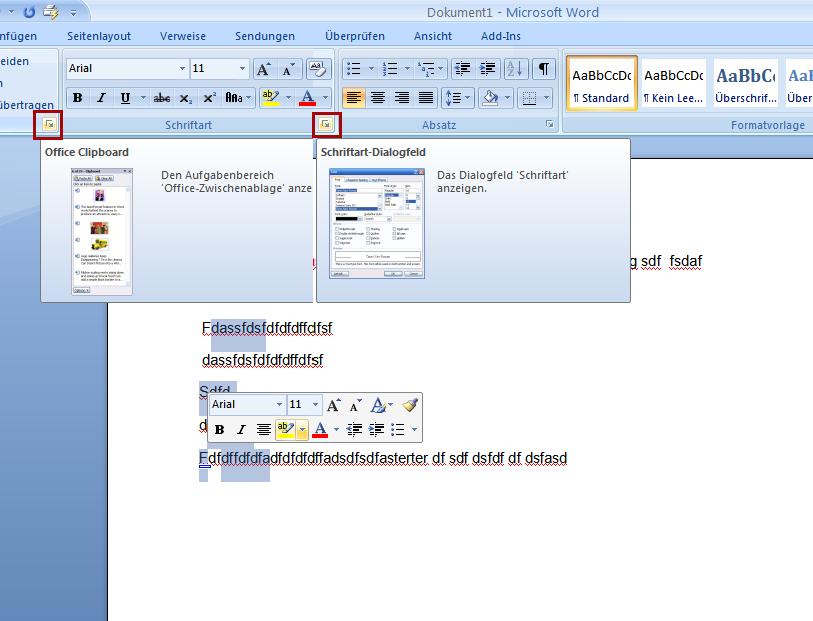Screen dimensions: 813x621
Task: Toggle Italic in the floating mini toolbar
Action: pos(241,429)
